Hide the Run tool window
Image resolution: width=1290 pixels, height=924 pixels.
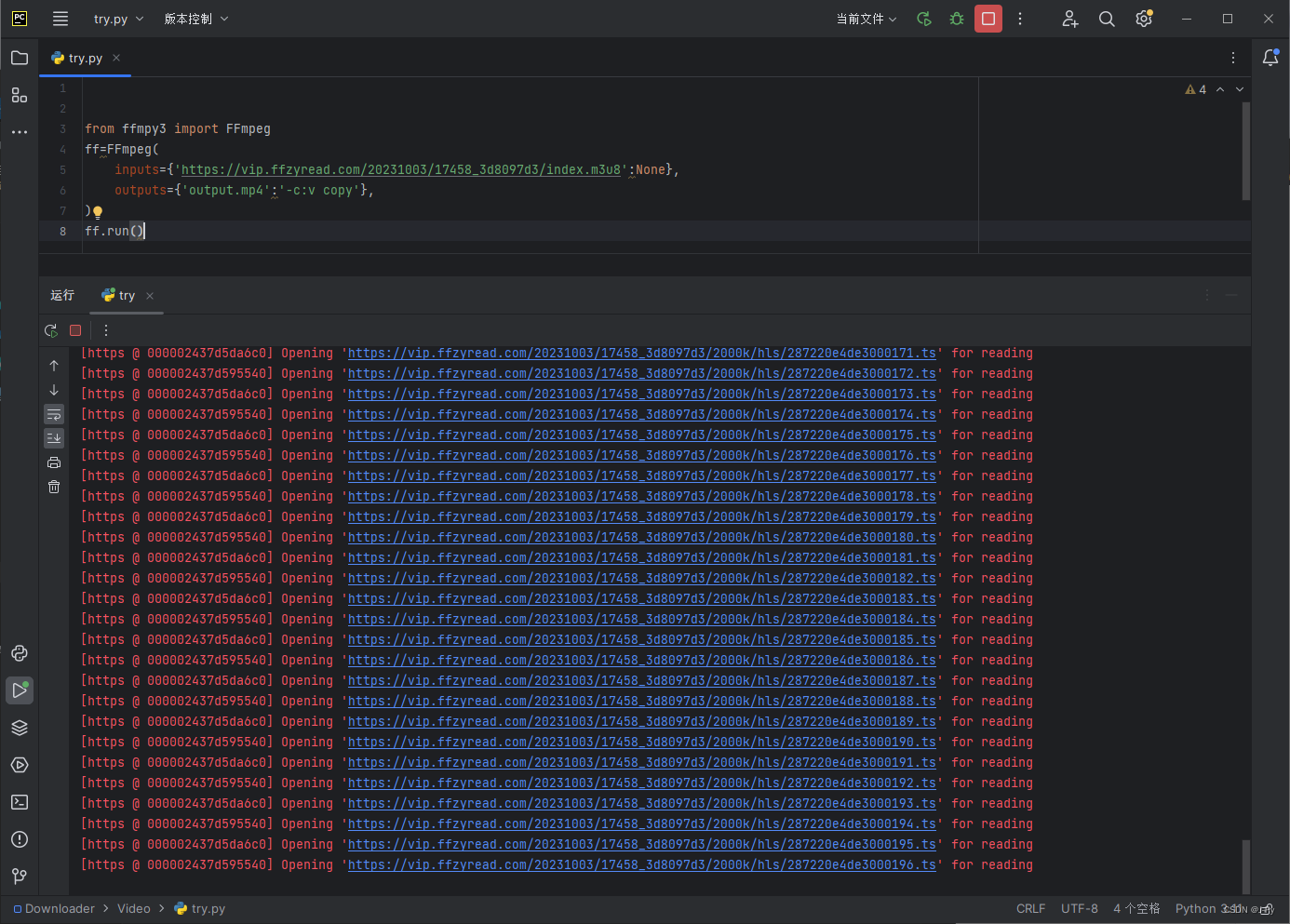pyautogui.click(x=1231, y=295)
